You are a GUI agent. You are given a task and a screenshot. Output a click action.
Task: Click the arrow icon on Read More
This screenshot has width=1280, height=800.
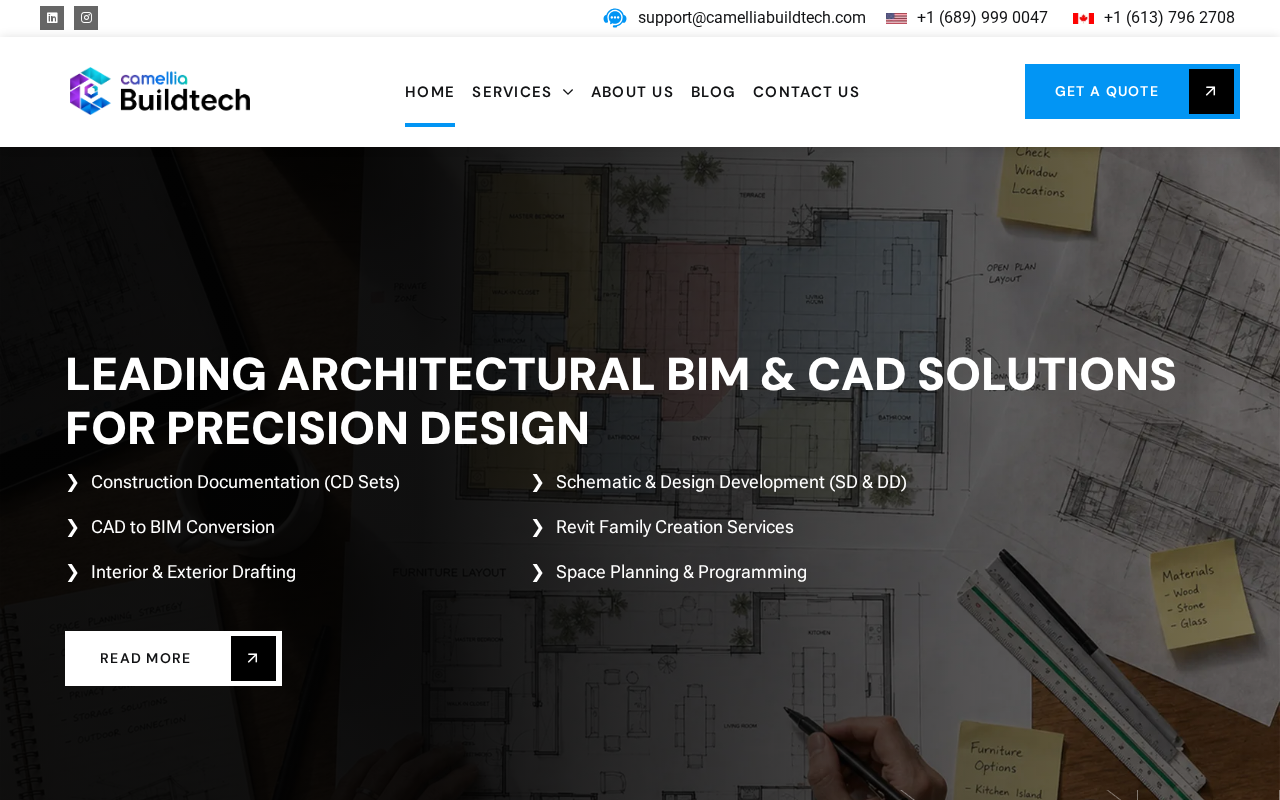(253, 659)
